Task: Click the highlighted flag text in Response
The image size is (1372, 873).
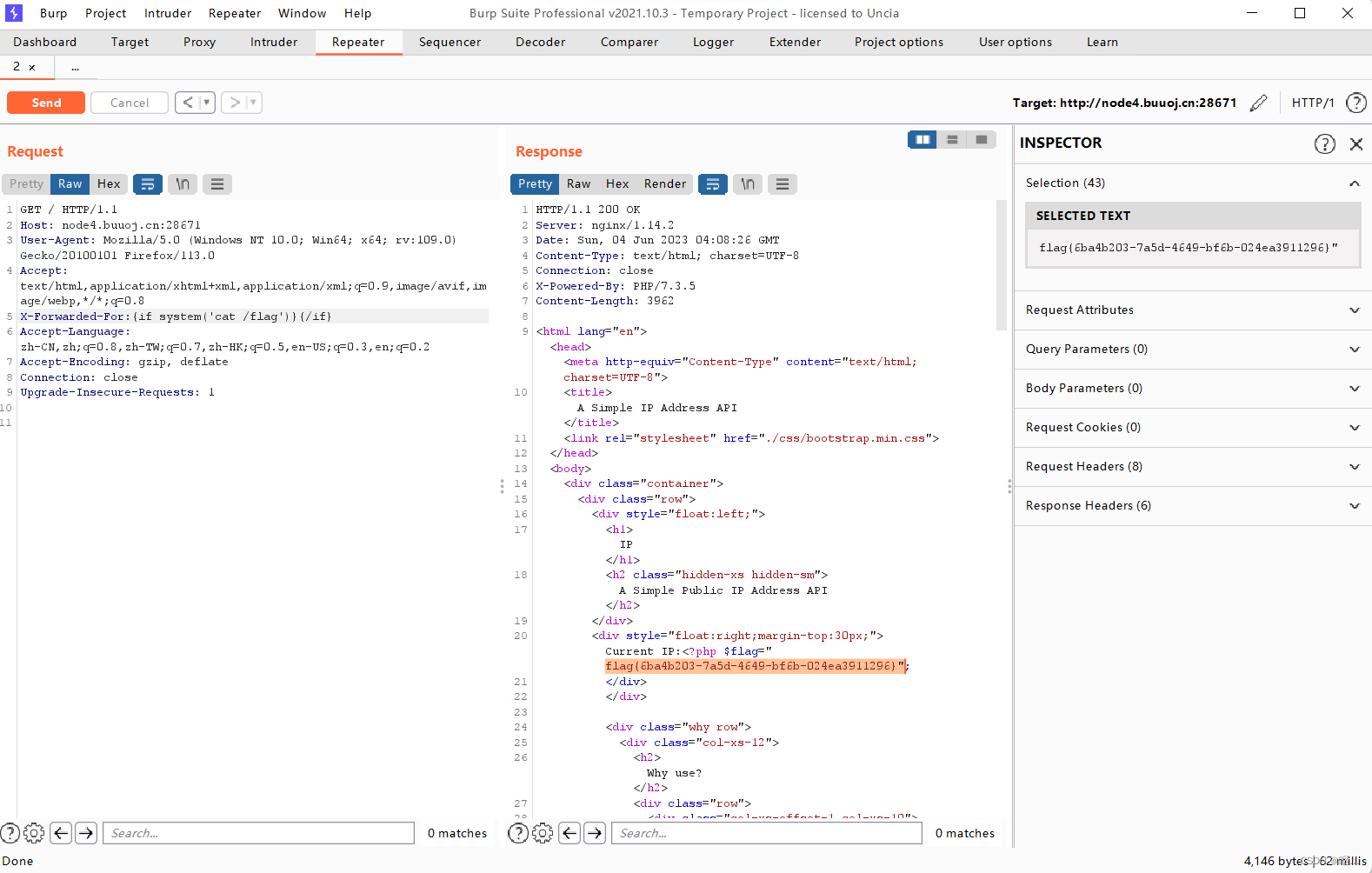Action: [x=756, y=666]
